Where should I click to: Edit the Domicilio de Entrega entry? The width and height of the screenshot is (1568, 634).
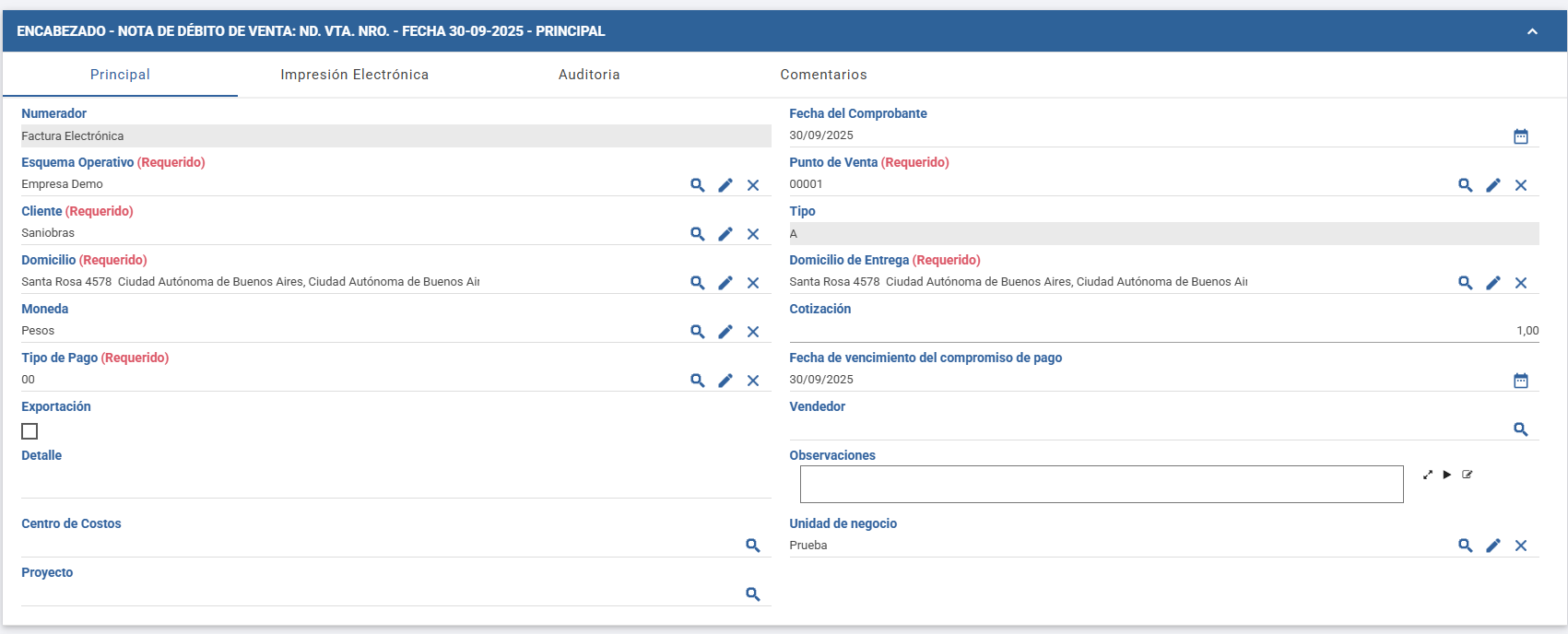[1493, 283]
